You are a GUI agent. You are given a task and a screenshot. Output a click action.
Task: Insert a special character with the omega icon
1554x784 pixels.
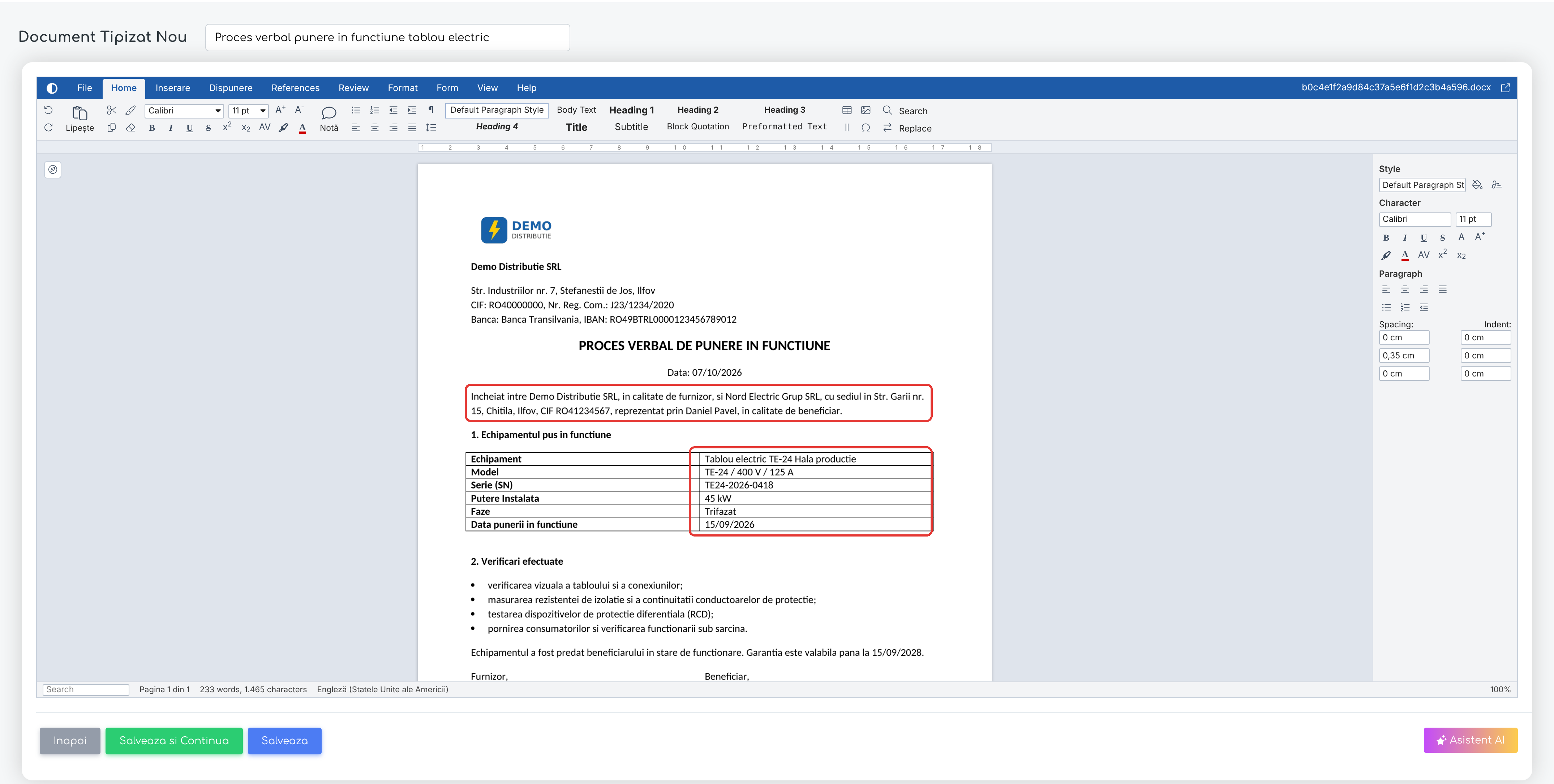coord(866,127)
